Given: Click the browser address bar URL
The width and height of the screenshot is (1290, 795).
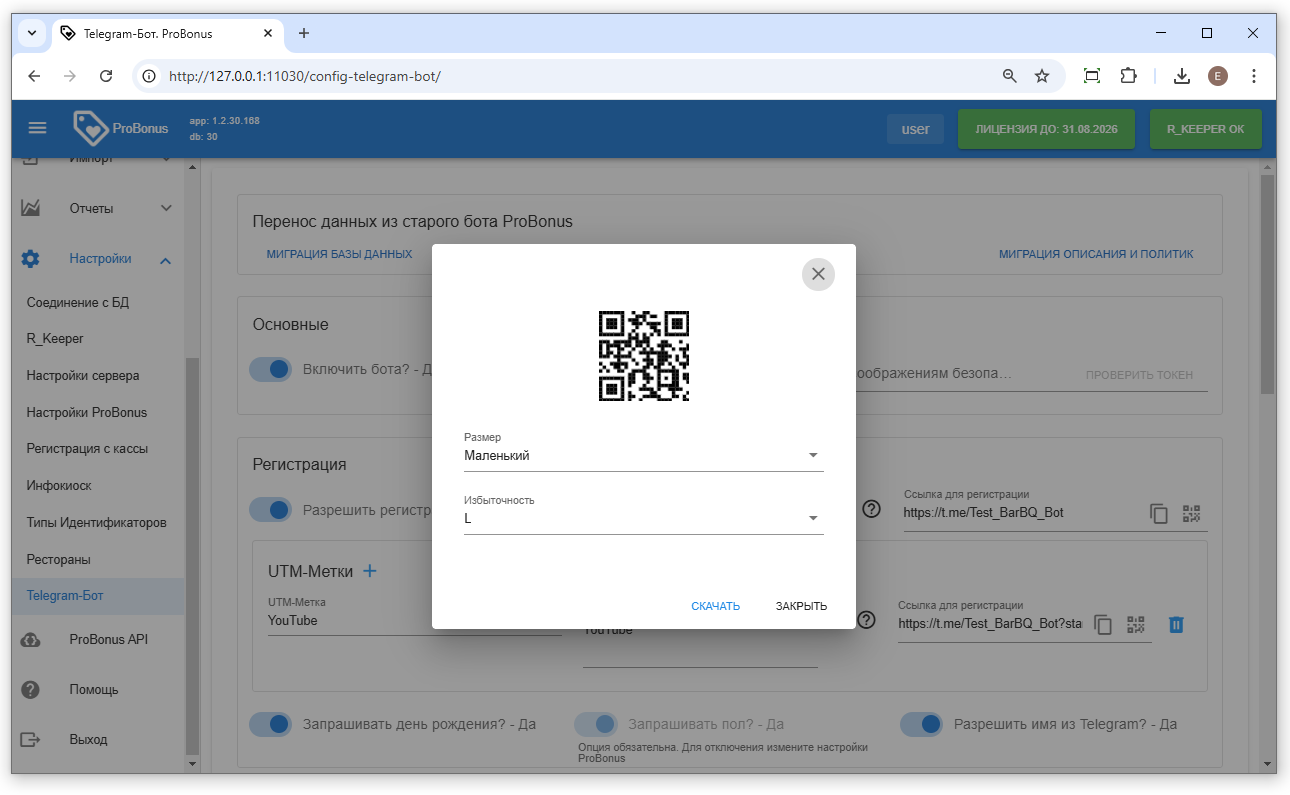Looking at the screenshot, I should point(305,76).
